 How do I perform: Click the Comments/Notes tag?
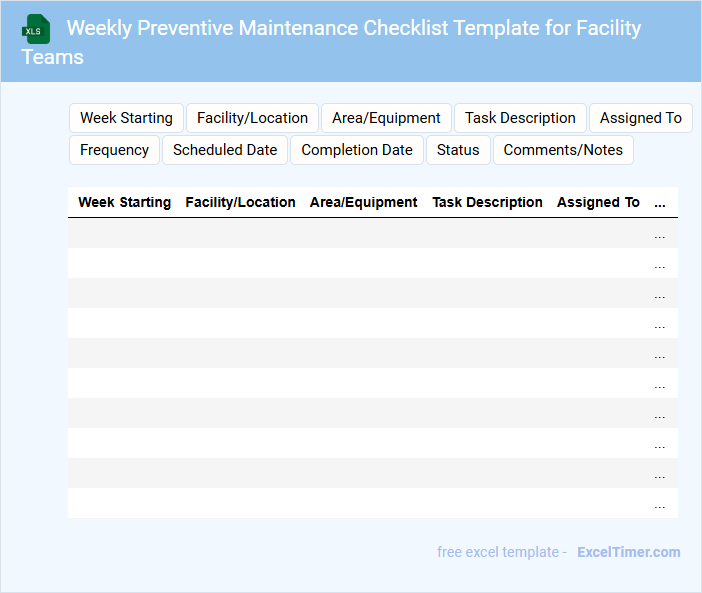563,150
